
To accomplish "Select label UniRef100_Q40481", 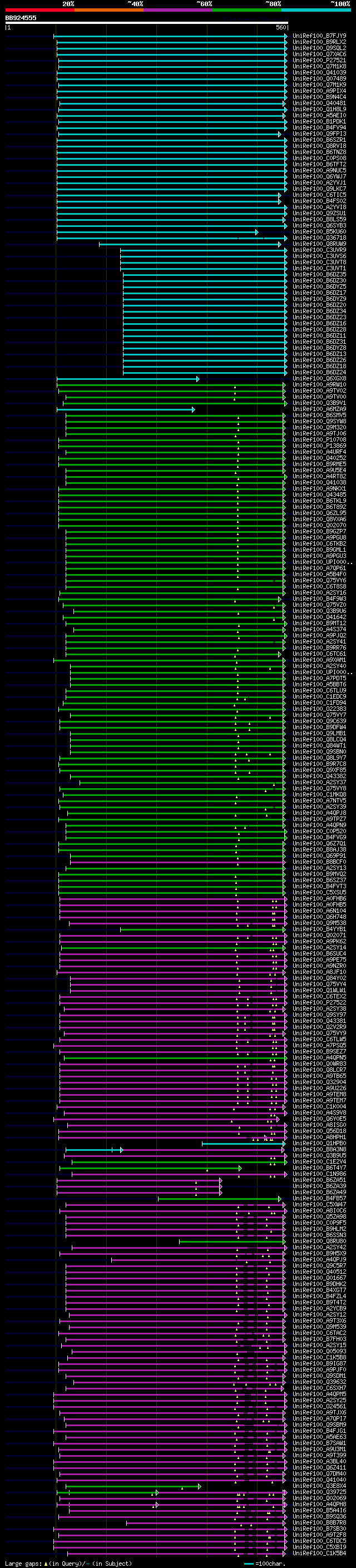I will 319,103.
